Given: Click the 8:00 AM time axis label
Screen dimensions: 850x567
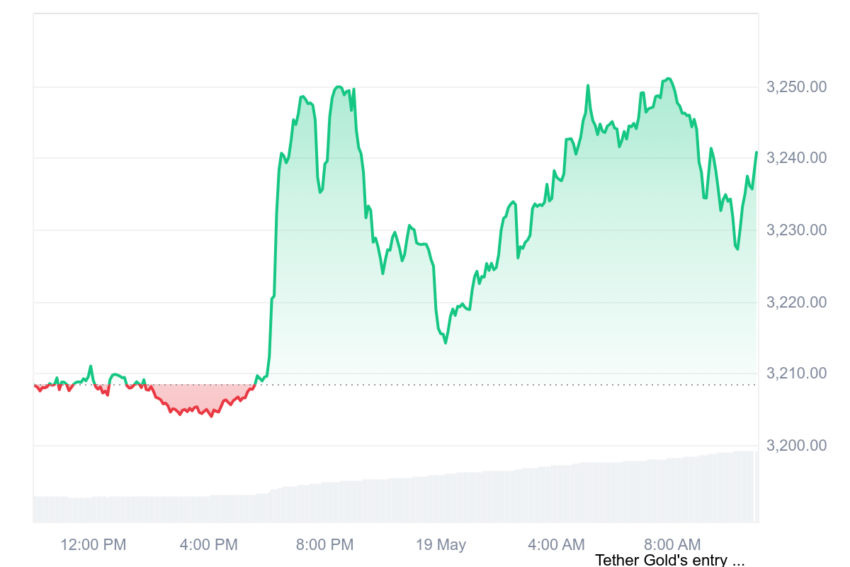Looking at the screenshot, I should tap(672, 544).
